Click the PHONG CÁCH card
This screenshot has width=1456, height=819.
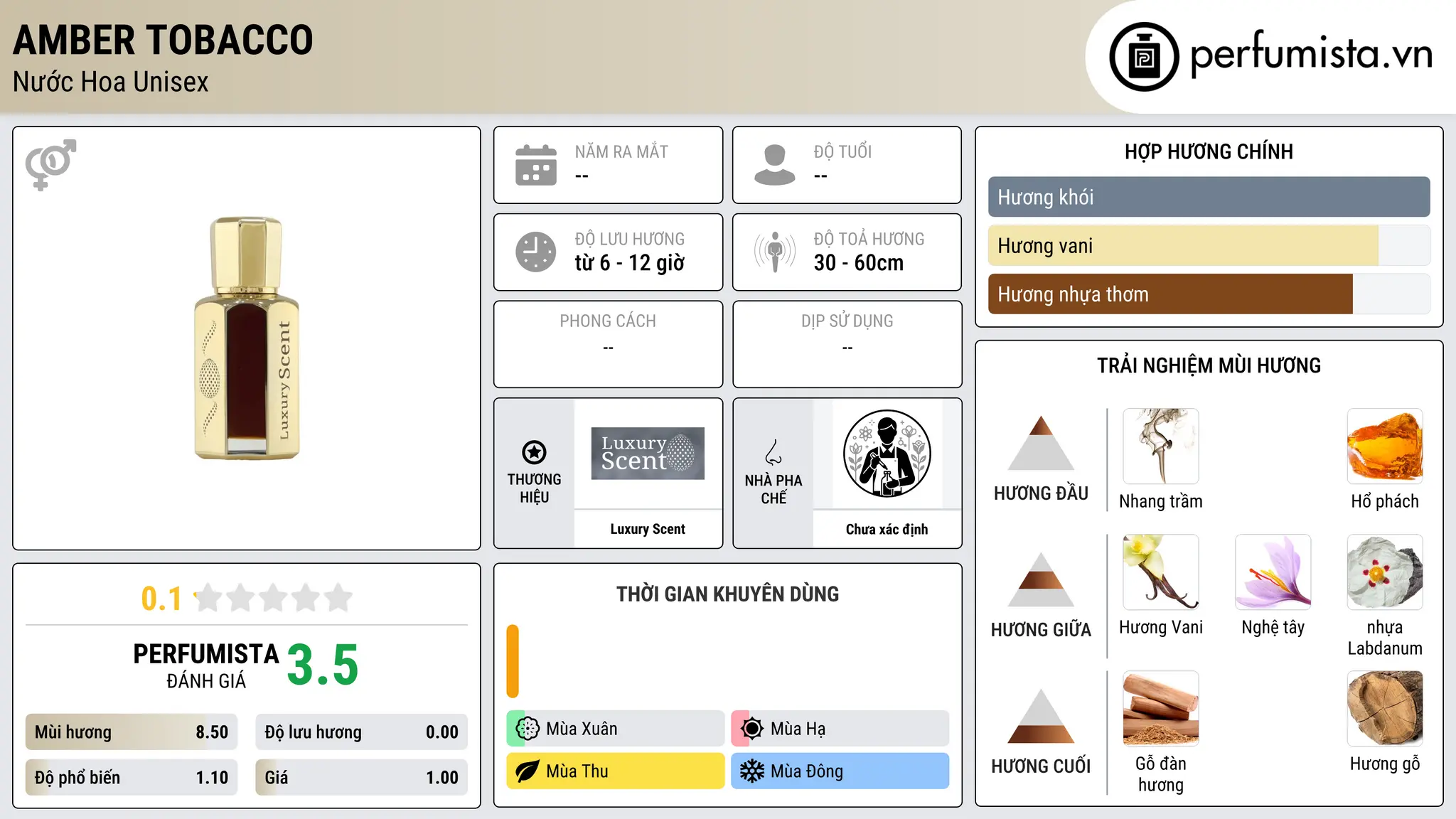tap(609, 344)
